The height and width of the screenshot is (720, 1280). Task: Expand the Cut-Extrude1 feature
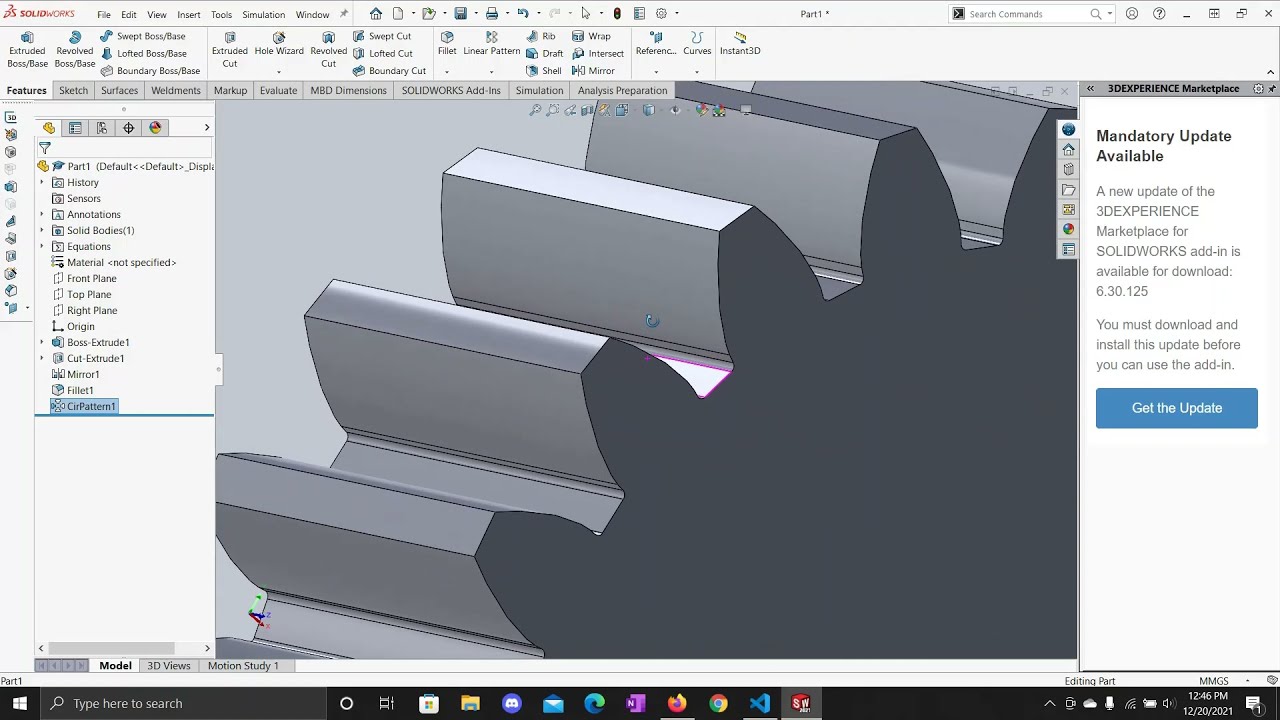pos(42,359)
